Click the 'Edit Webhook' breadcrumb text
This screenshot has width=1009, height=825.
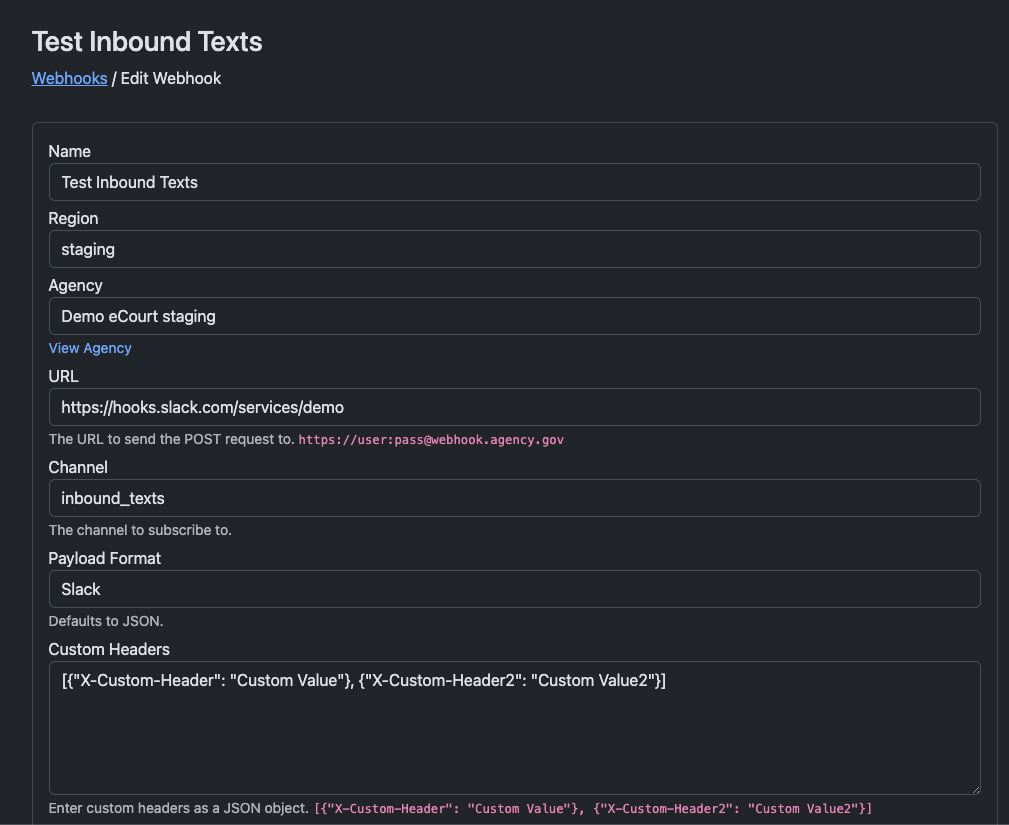tap(171, 79)
